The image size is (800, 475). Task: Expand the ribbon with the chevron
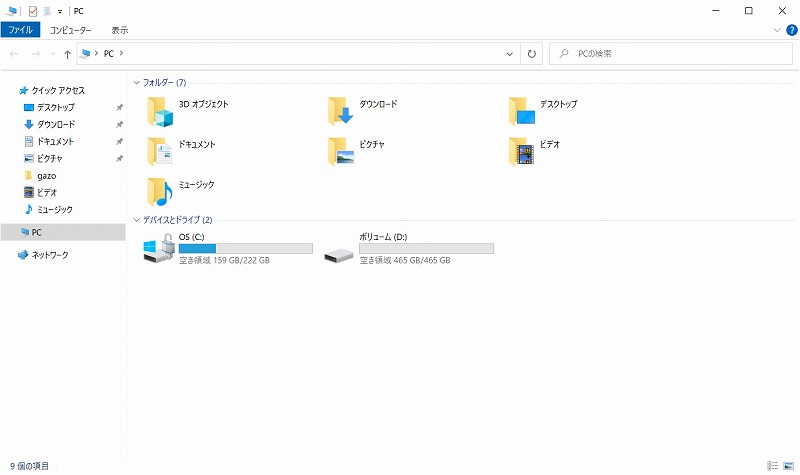(777, 30)
